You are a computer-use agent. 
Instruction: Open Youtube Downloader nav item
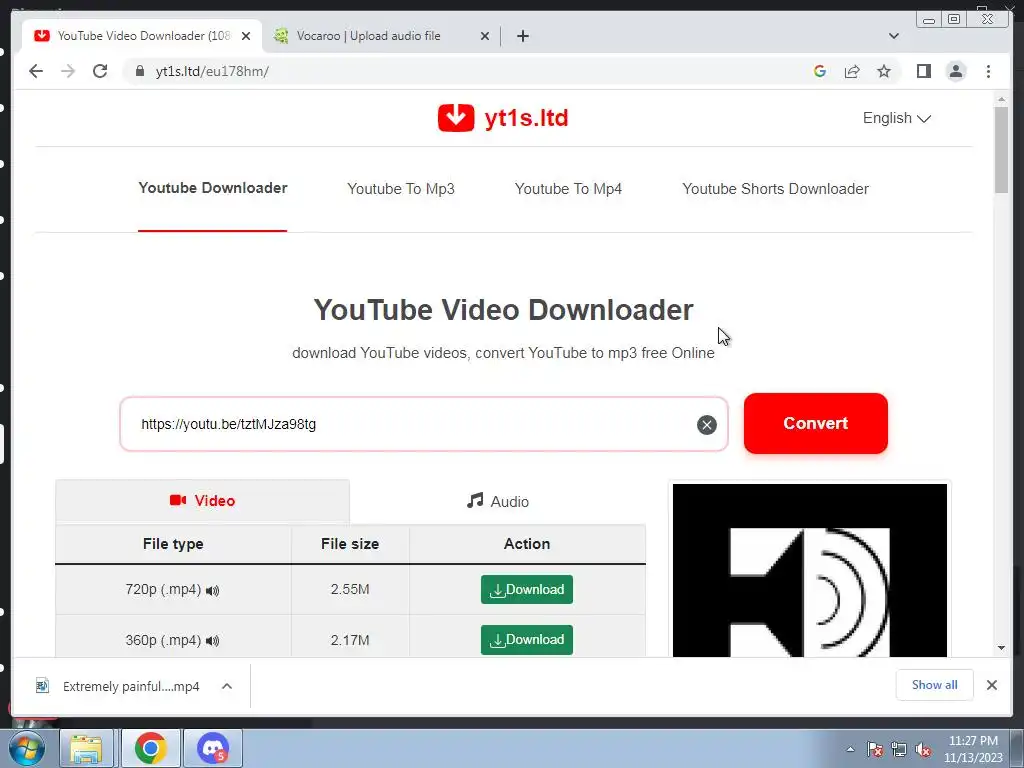coord(213,188)
